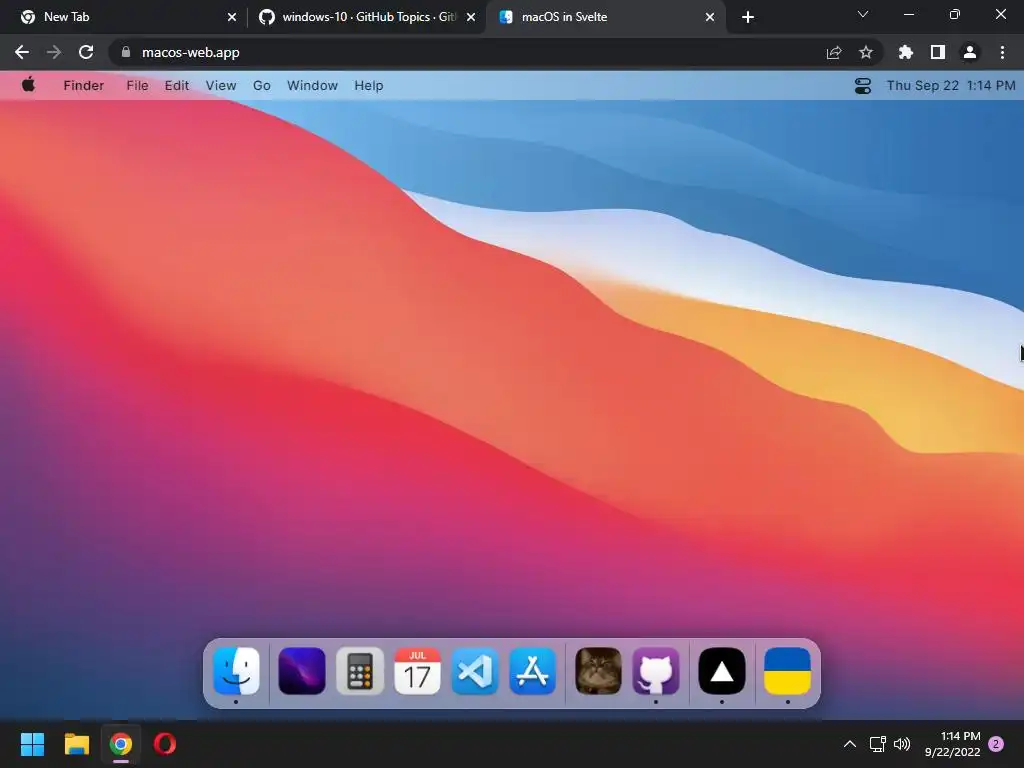Screen dimensions: 1024x768
Task: Open the App Store dock icon
Action: pos(533,671)
